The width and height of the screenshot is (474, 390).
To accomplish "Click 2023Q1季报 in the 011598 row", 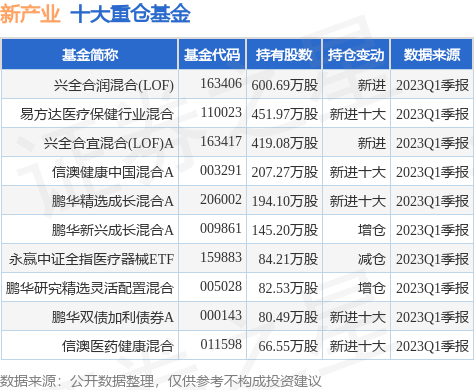I will pyautogui.click(x=432, y=346).
